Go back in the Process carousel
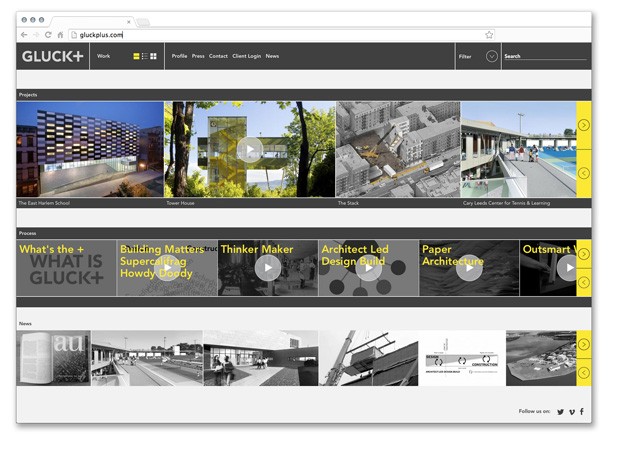This screenshot has width=620, height=451. point(584,282)
